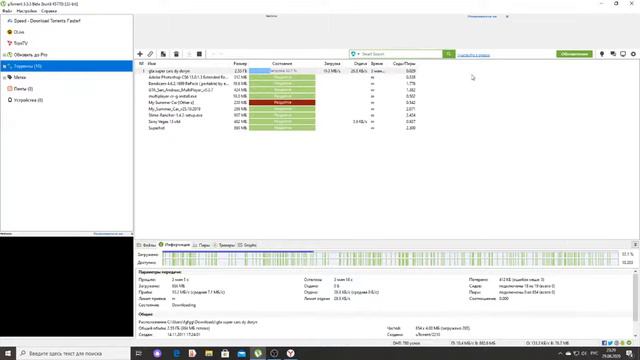Image resolution: width=640 pixels, height=360 pixels.
Task: Open Yandex Browser from the taskbar
Action: [x=290, y=353]
